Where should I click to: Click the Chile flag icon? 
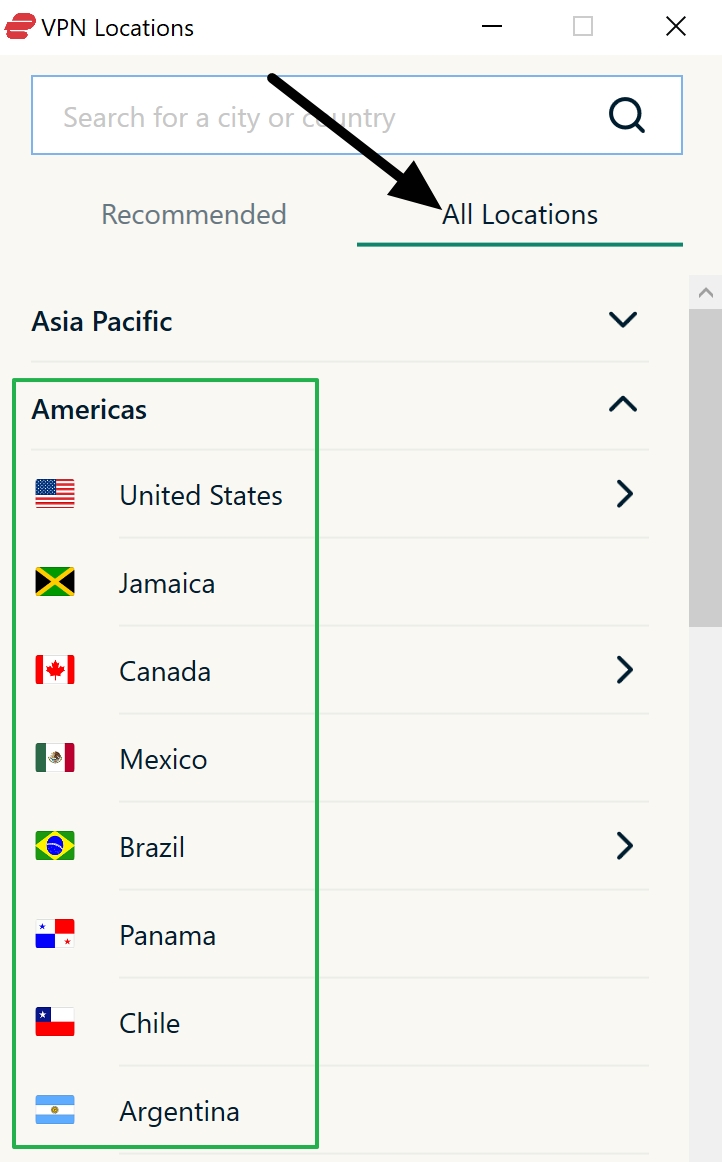click(54, 1021)
